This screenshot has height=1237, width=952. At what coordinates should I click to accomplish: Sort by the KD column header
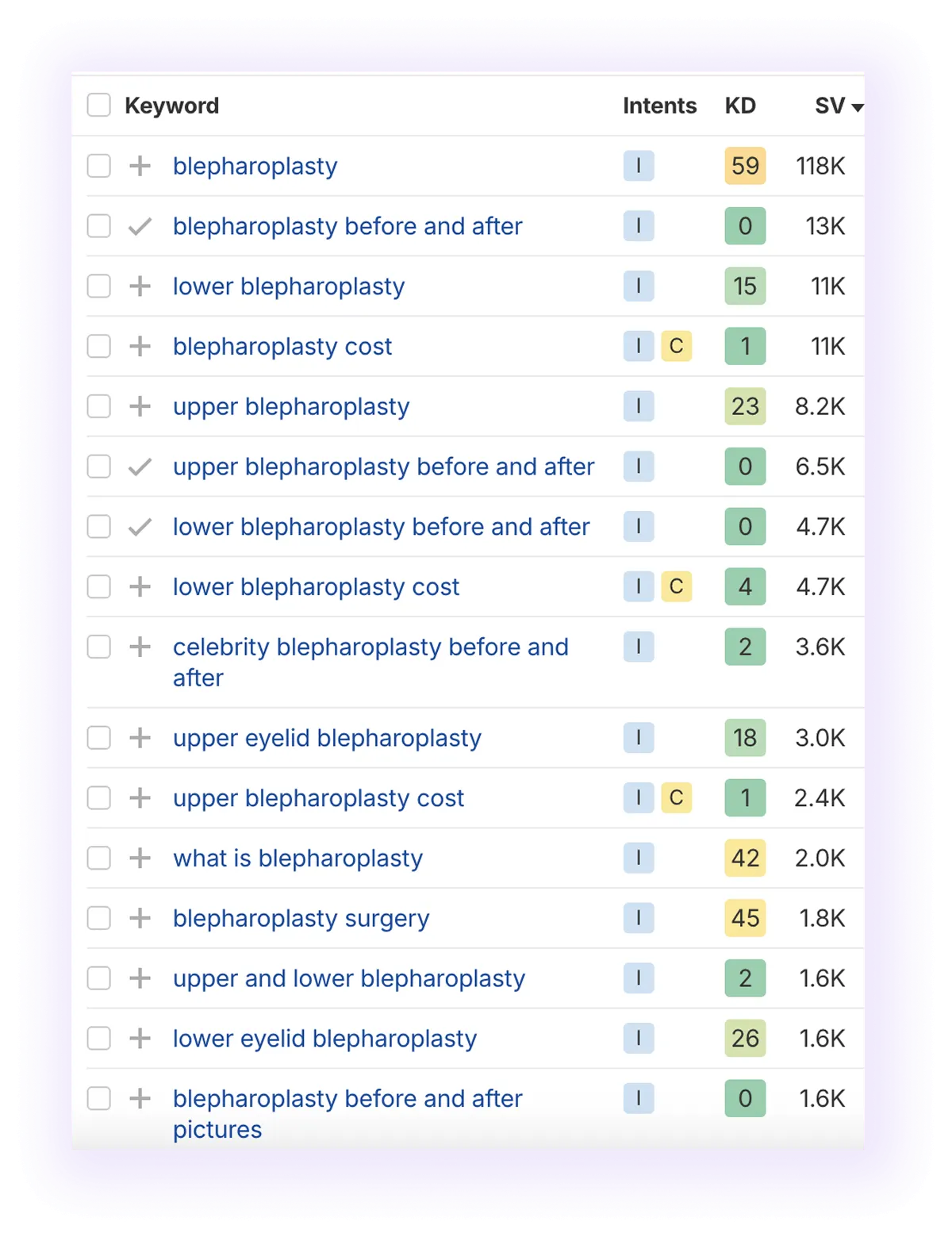(739, 105)
